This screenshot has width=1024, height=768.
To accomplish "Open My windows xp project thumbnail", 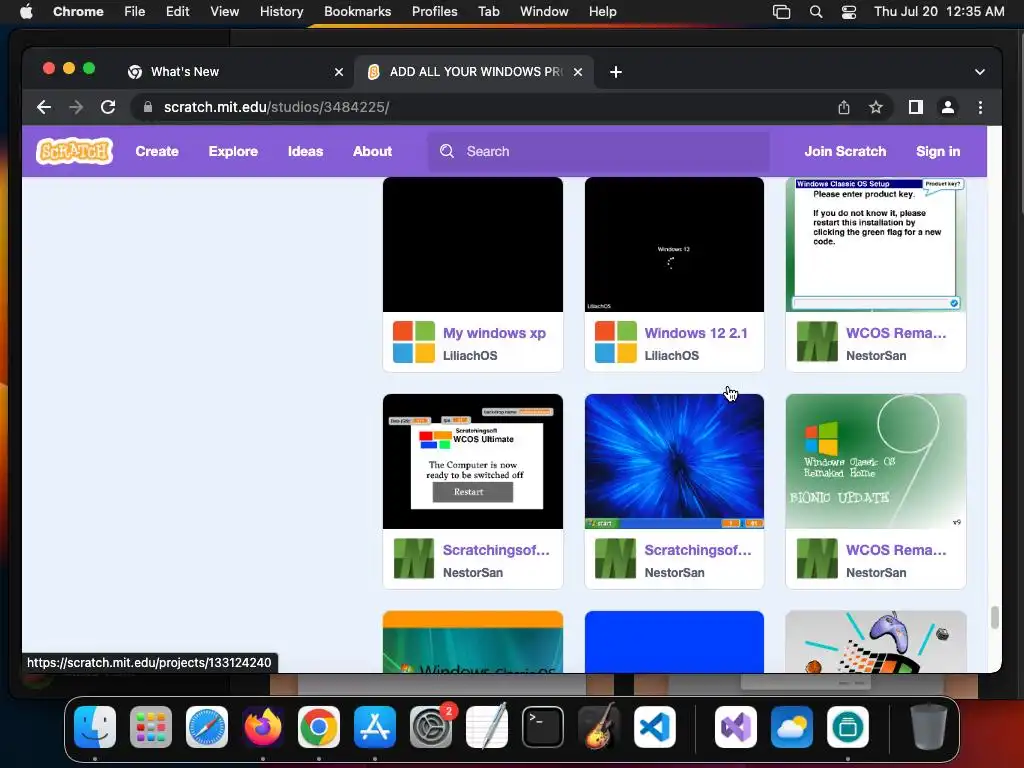I will (473, 244).
